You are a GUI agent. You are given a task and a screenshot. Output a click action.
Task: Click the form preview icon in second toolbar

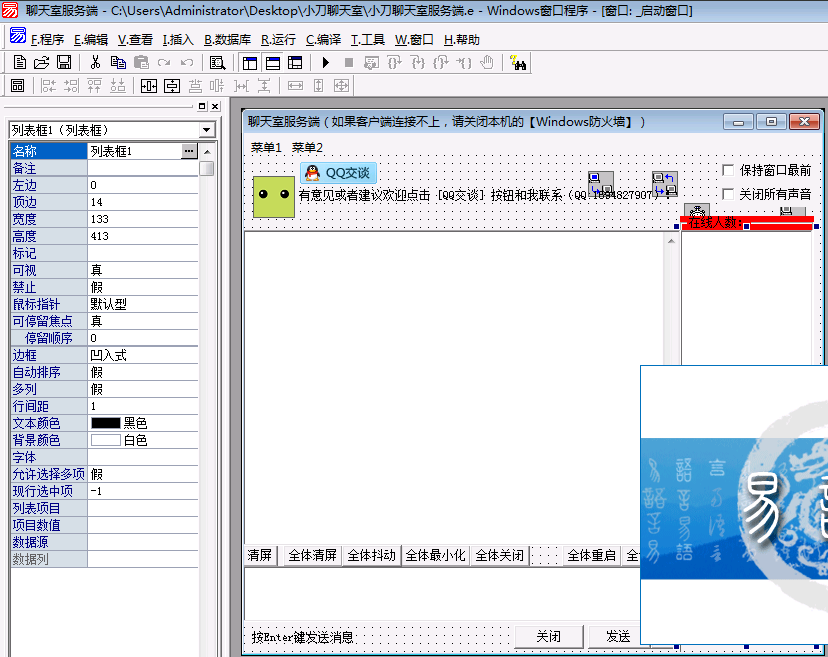[x=17, y=86]
